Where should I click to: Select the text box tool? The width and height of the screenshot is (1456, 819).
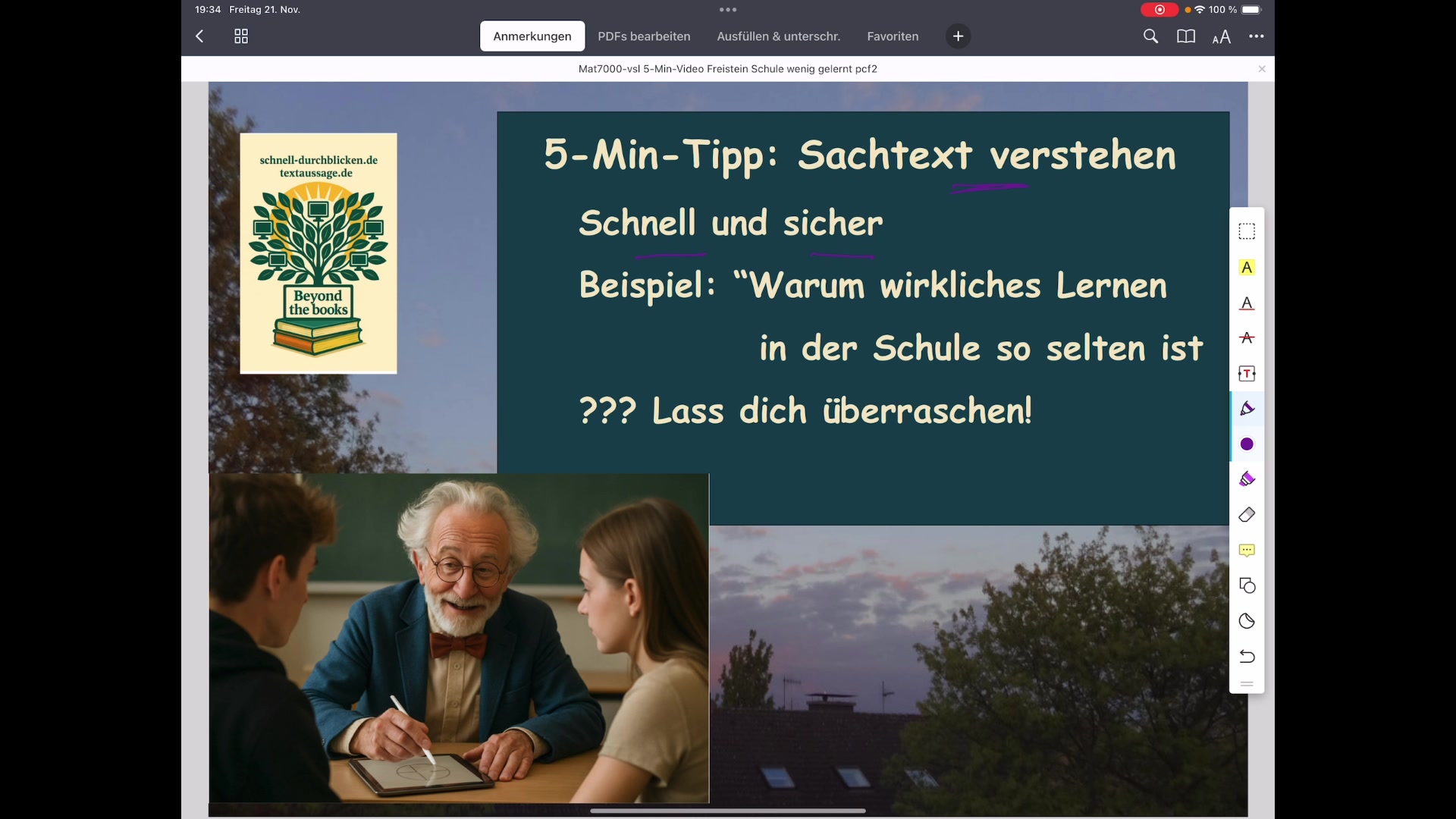point(1247,373)
